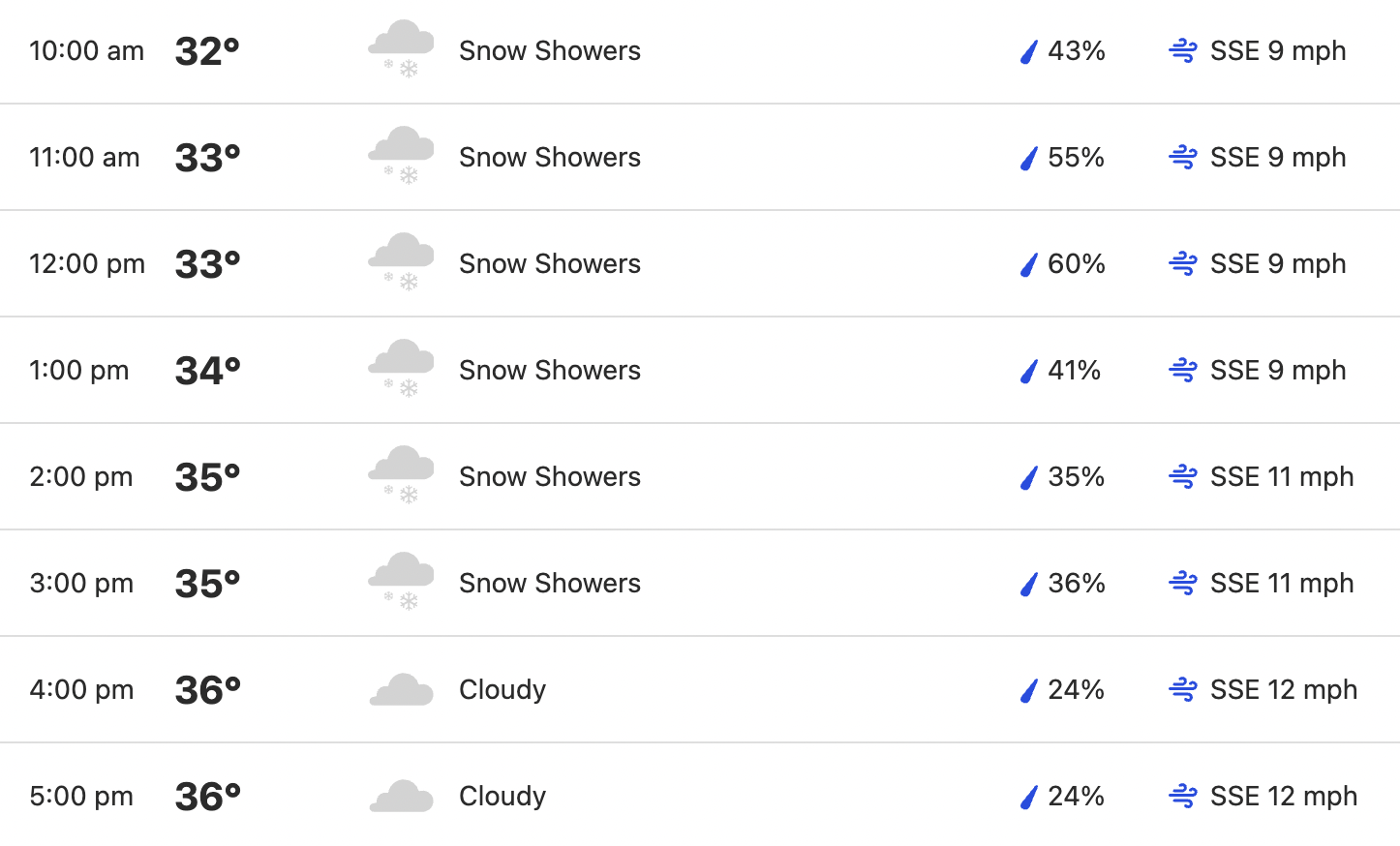Click the snow cloud icon at 12:00 pm
Screen dimensions: 1400x846
click(x=401, y=262)
